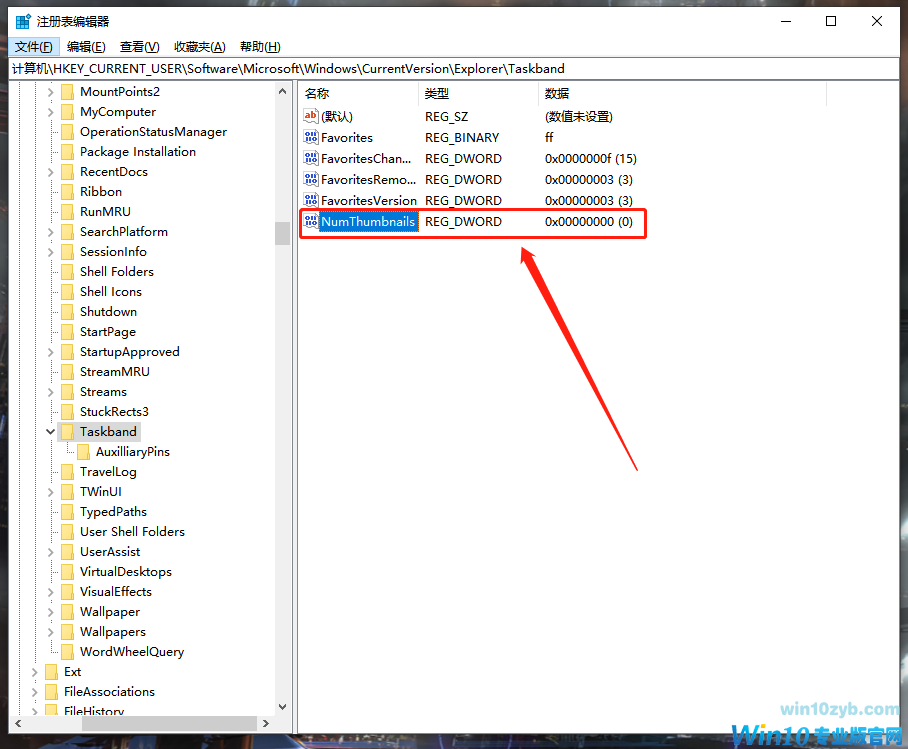Click the NumThumbnails DWORD value icon
Screen dimensions: 908x749
311,221
